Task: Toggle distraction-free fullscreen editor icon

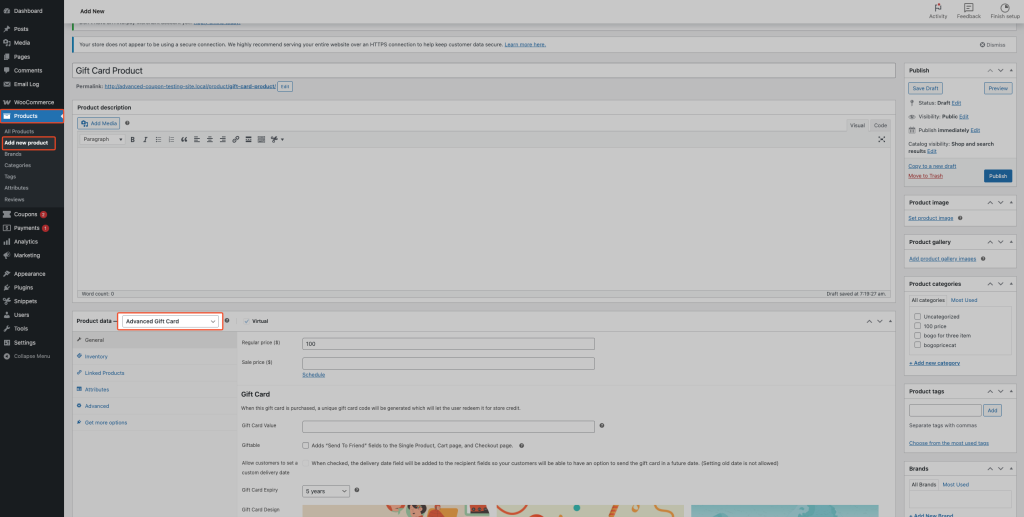Action: click(x=881, y=139)
